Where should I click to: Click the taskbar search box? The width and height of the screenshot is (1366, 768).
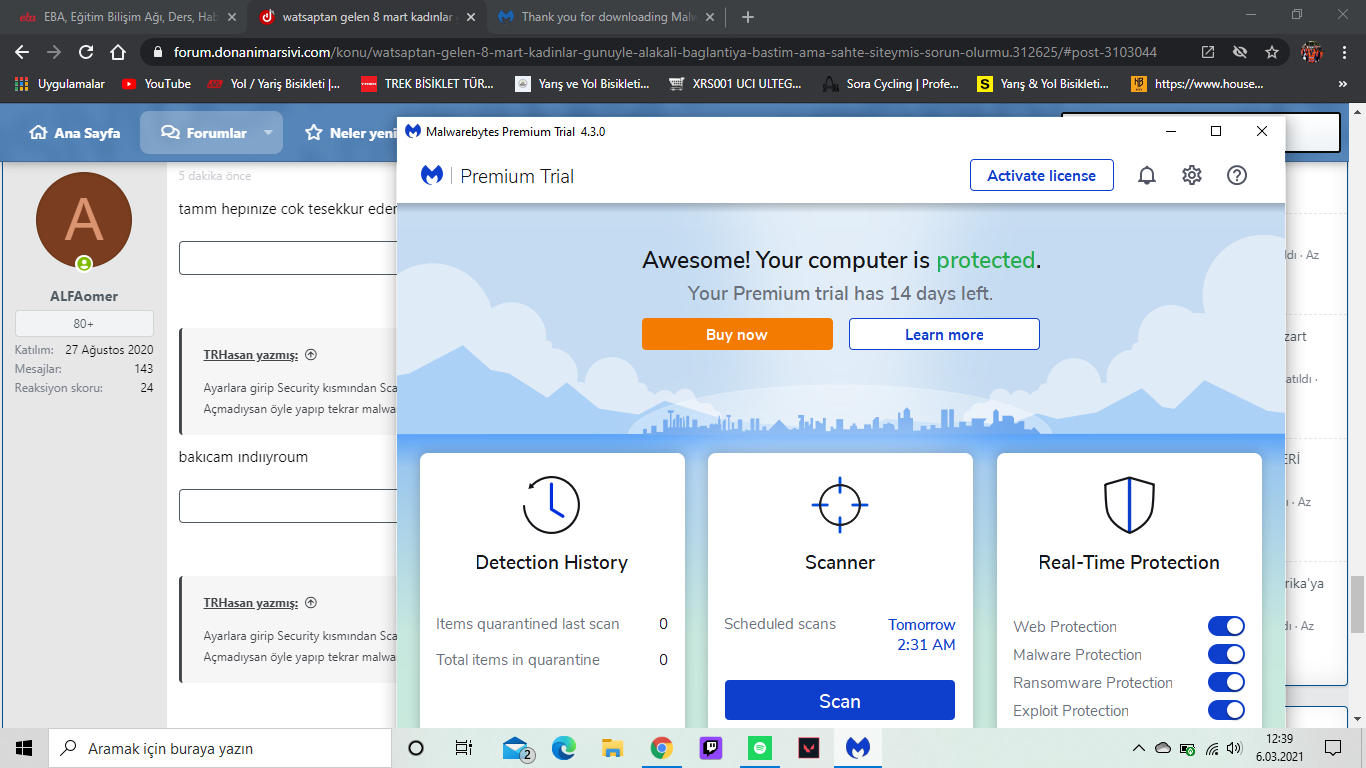220,748
